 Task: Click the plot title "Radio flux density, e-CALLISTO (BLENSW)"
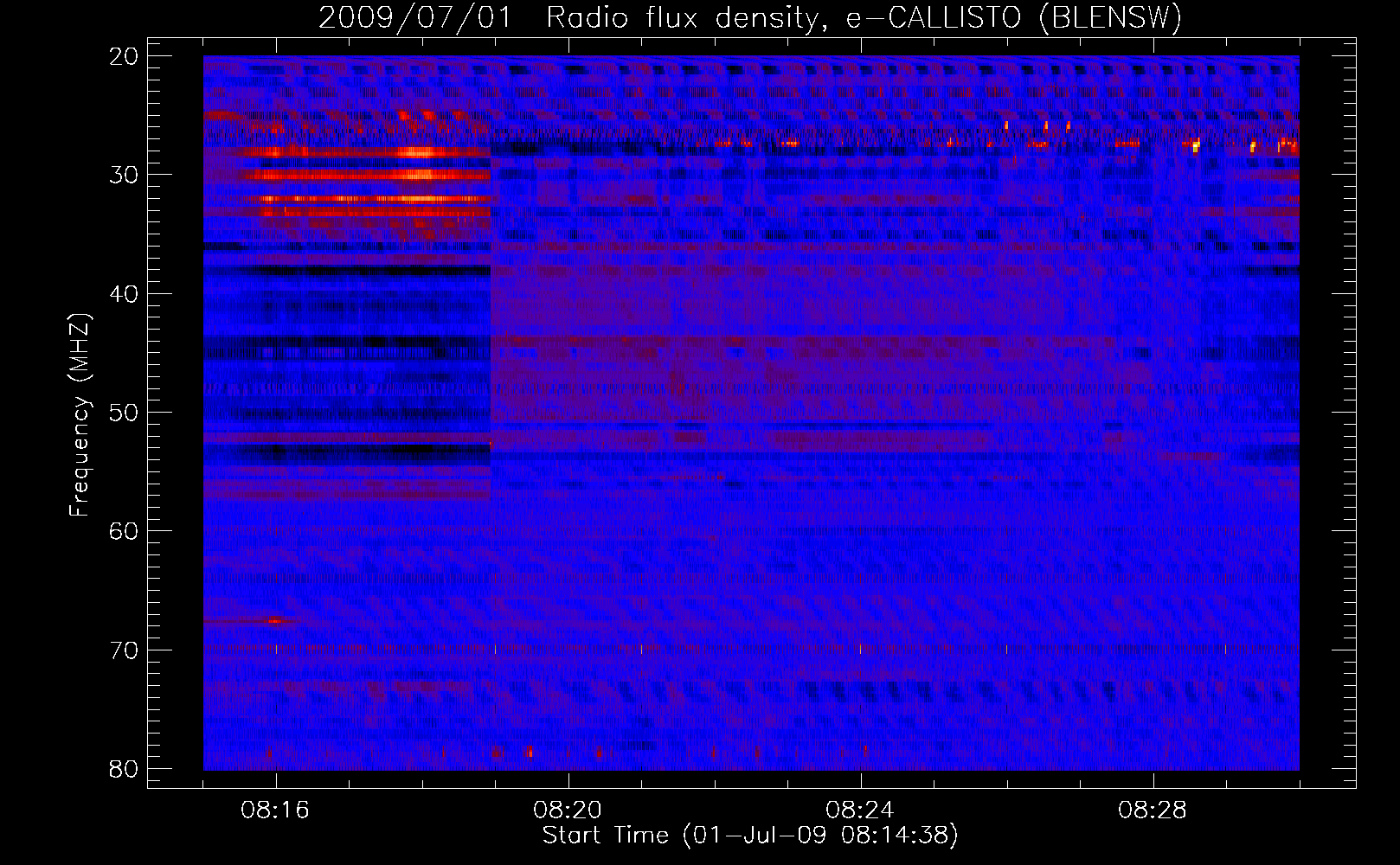pos(864,17)
